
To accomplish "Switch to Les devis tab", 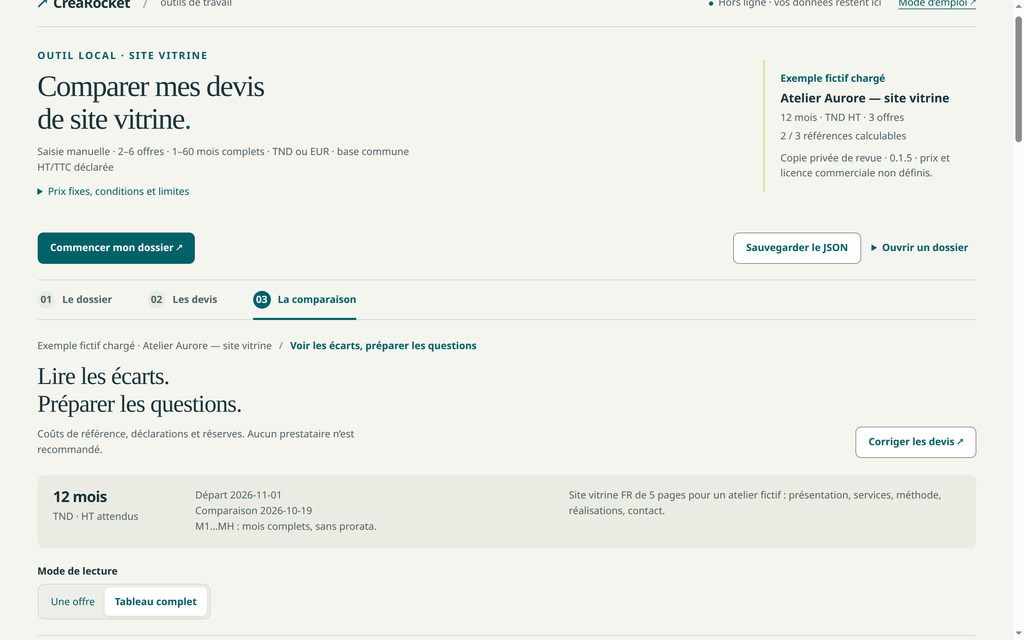I will (x=182, y=300).
